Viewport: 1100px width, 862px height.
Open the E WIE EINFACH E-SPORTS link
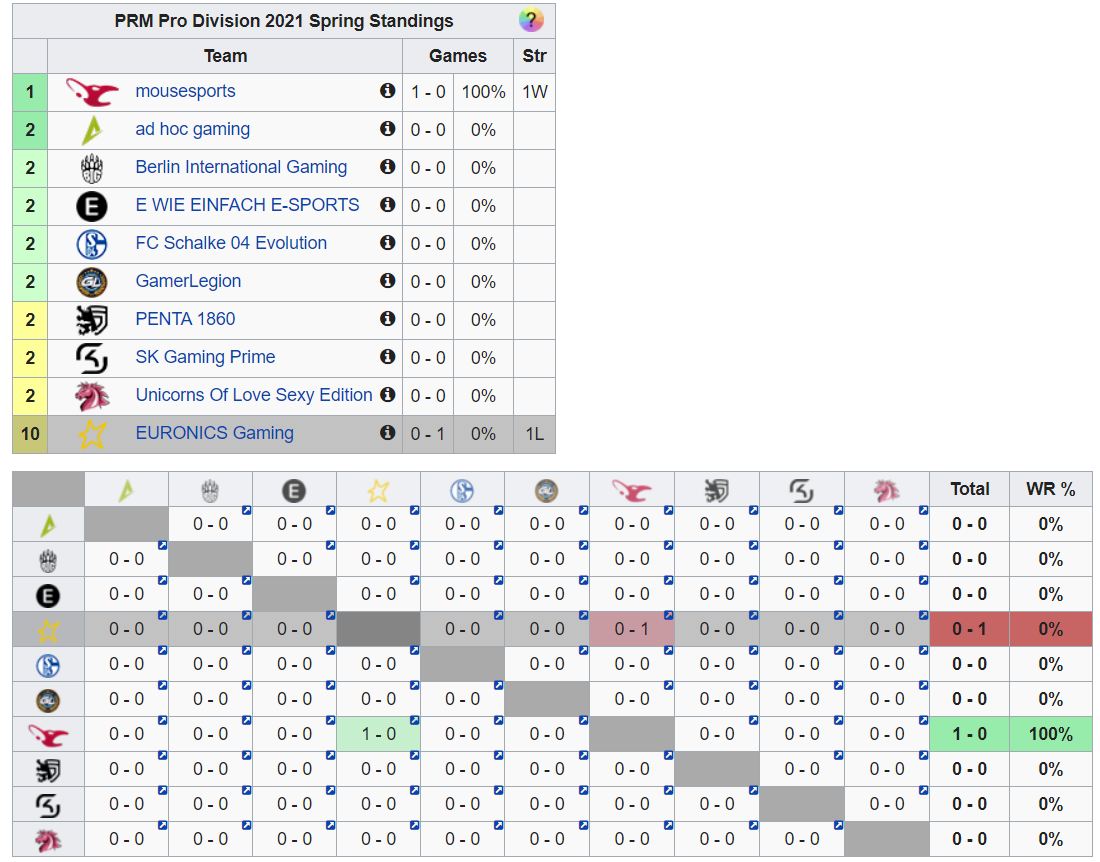tap(247, 205)
